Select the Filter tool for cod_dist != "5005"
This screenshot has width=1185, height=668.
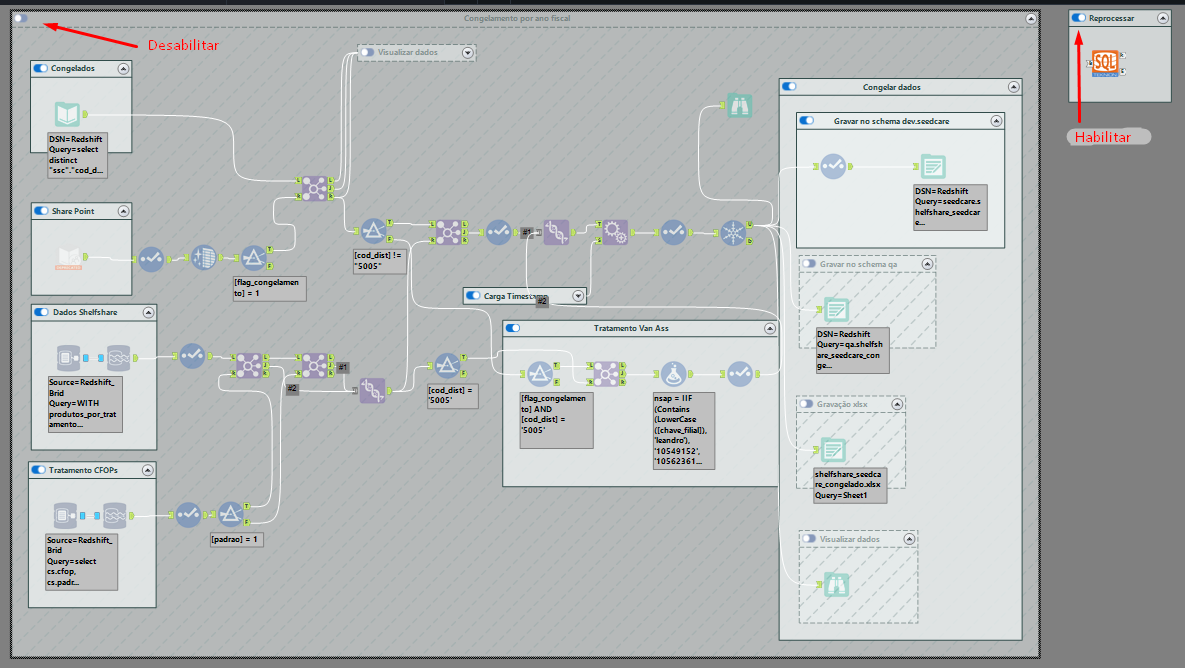point(373,231)
